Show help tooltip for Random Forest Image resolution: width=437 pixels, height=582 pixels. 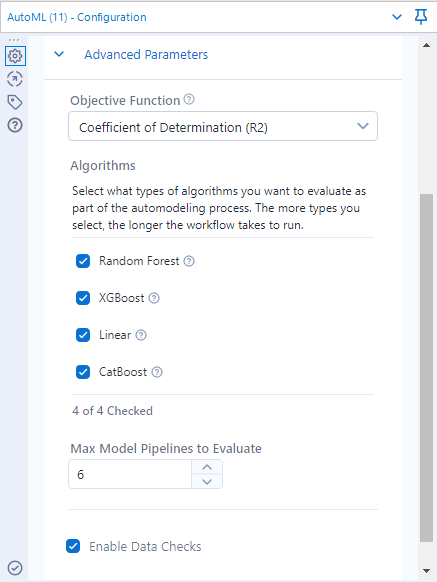pyautogui.click(x=189, y=261)
